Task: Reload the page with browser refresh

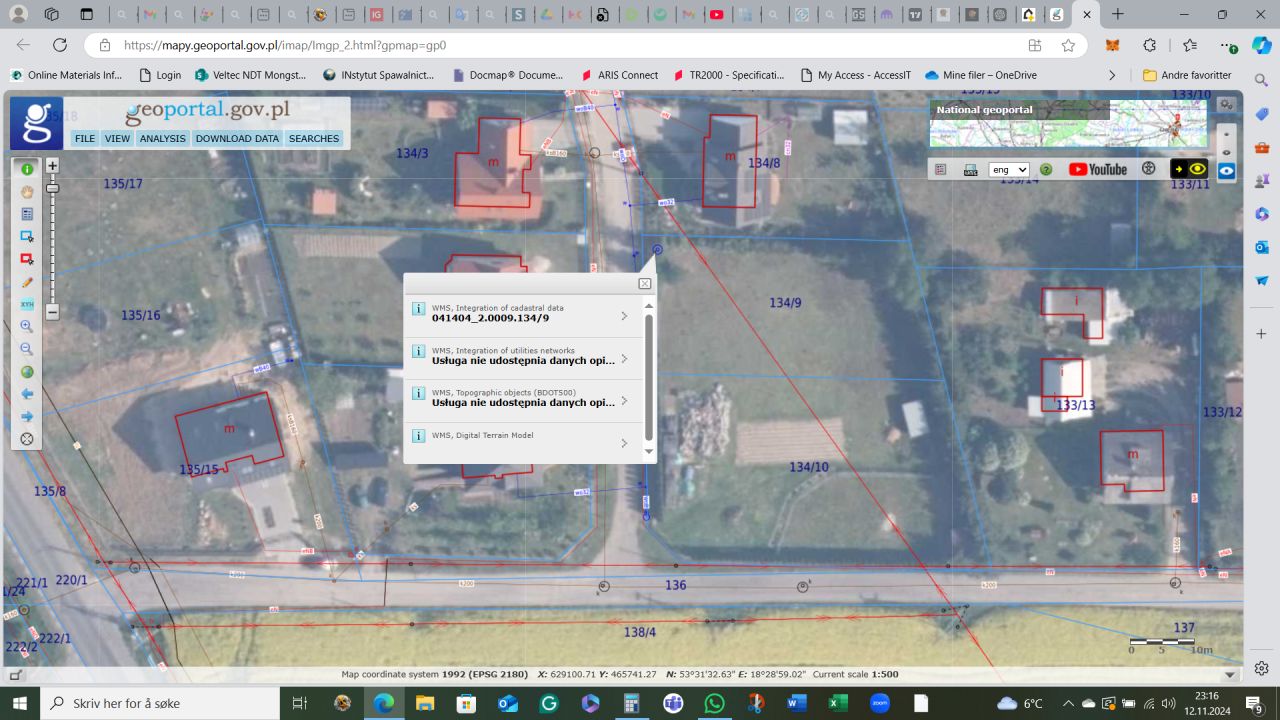Action: 60,45
